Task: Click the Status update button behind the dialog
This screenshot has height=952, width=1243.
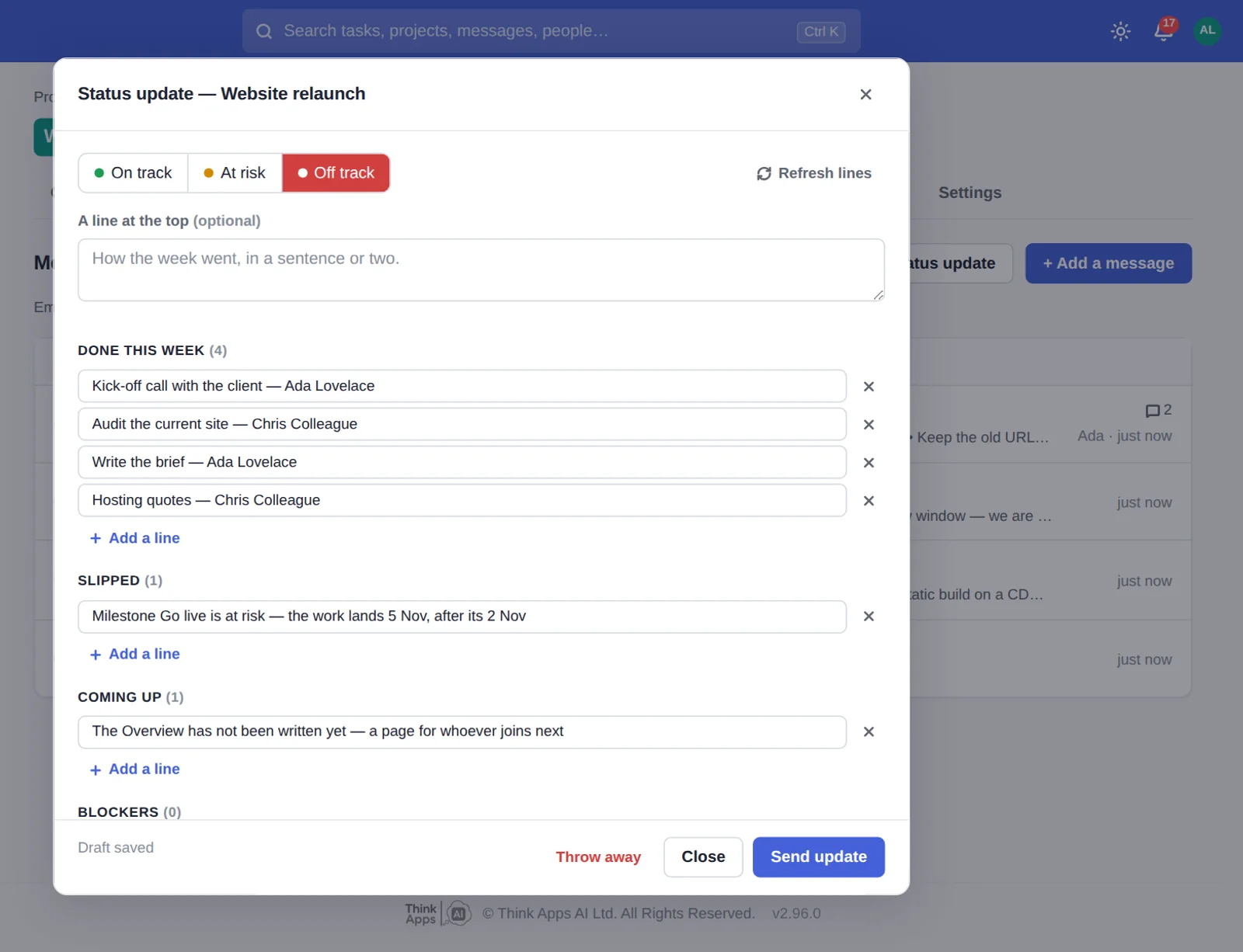Action: point(960,263)
